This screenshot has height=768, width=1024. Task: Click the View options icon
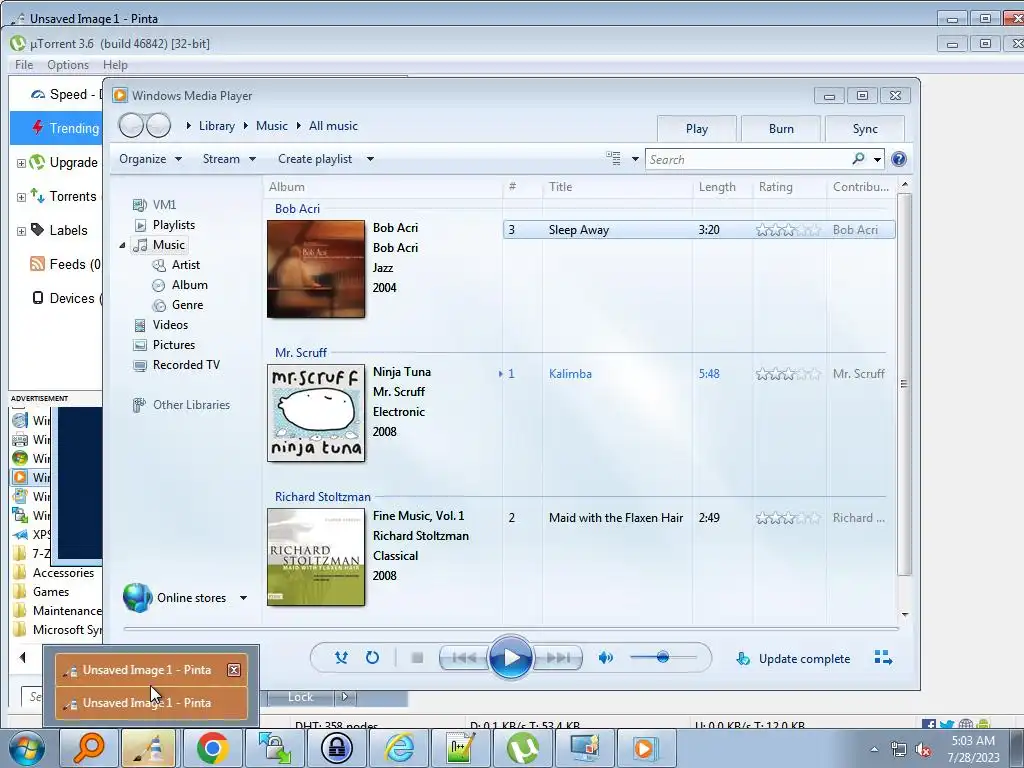click(x=613, y=159)
